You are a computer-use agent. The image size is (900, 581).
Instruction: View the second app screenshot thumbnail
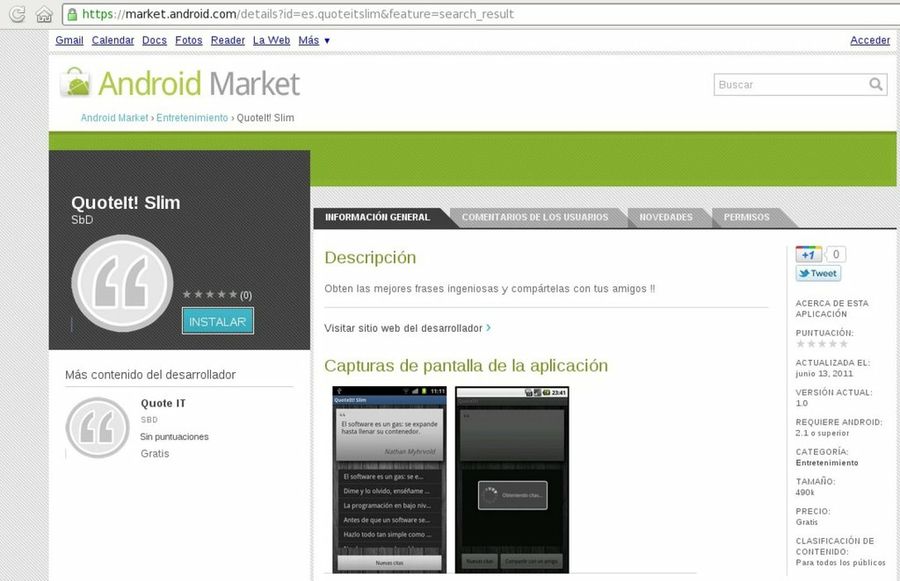tap(512, 480)
